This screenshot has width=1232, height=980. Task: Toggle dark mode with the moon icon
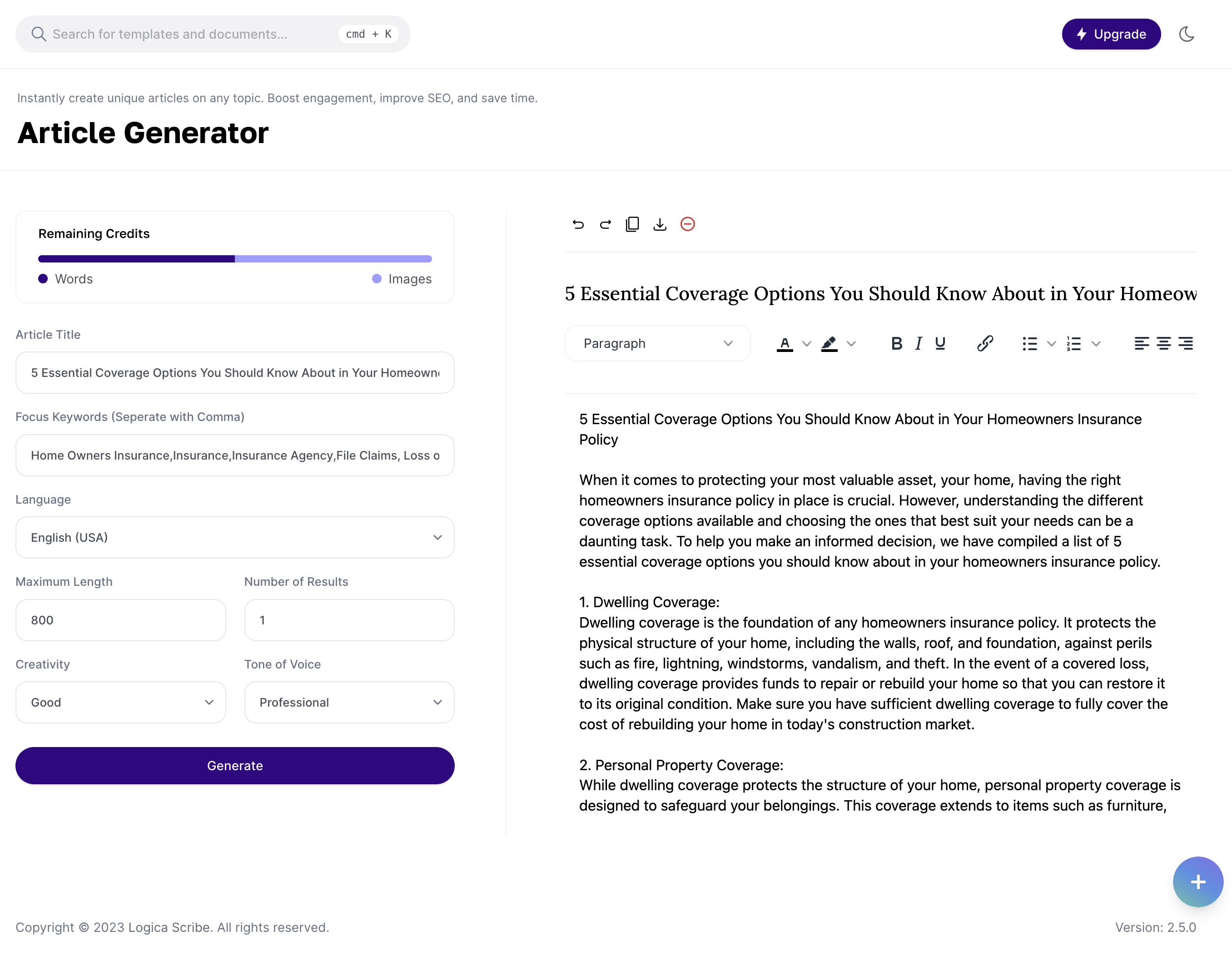pos(1186,34)
